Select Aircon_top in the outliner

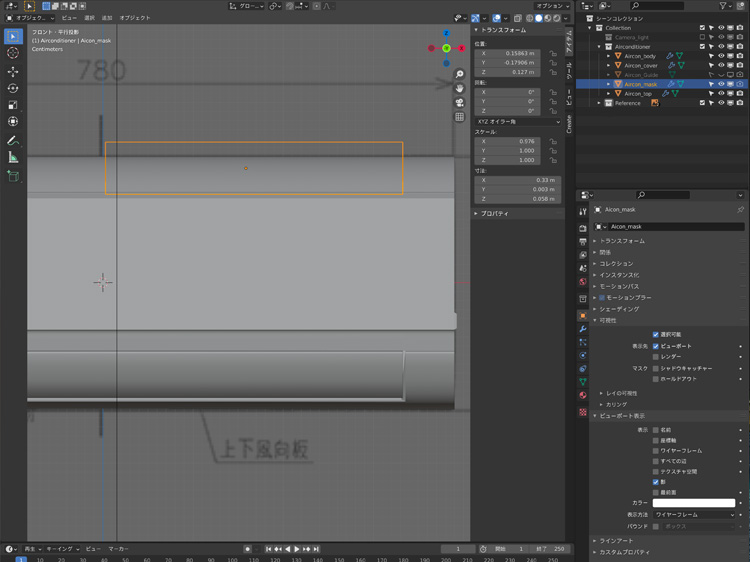(x=638, y=94)
